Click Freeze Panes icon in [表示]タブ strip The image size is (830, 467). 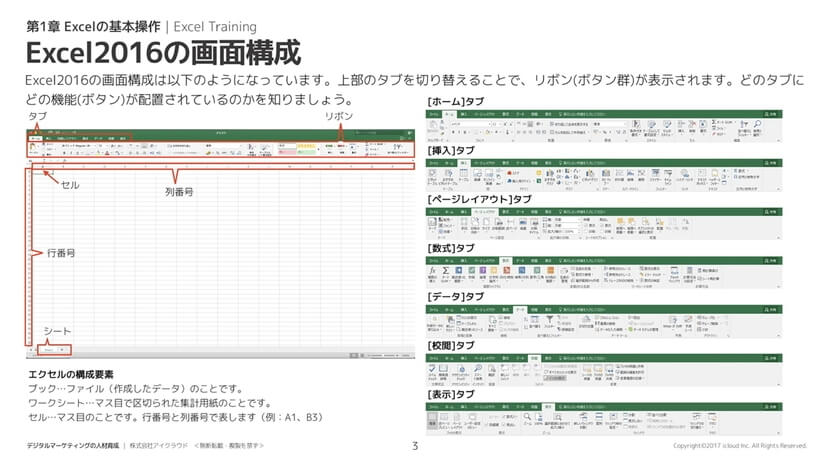pyautogui.click(x=612, y=416)
